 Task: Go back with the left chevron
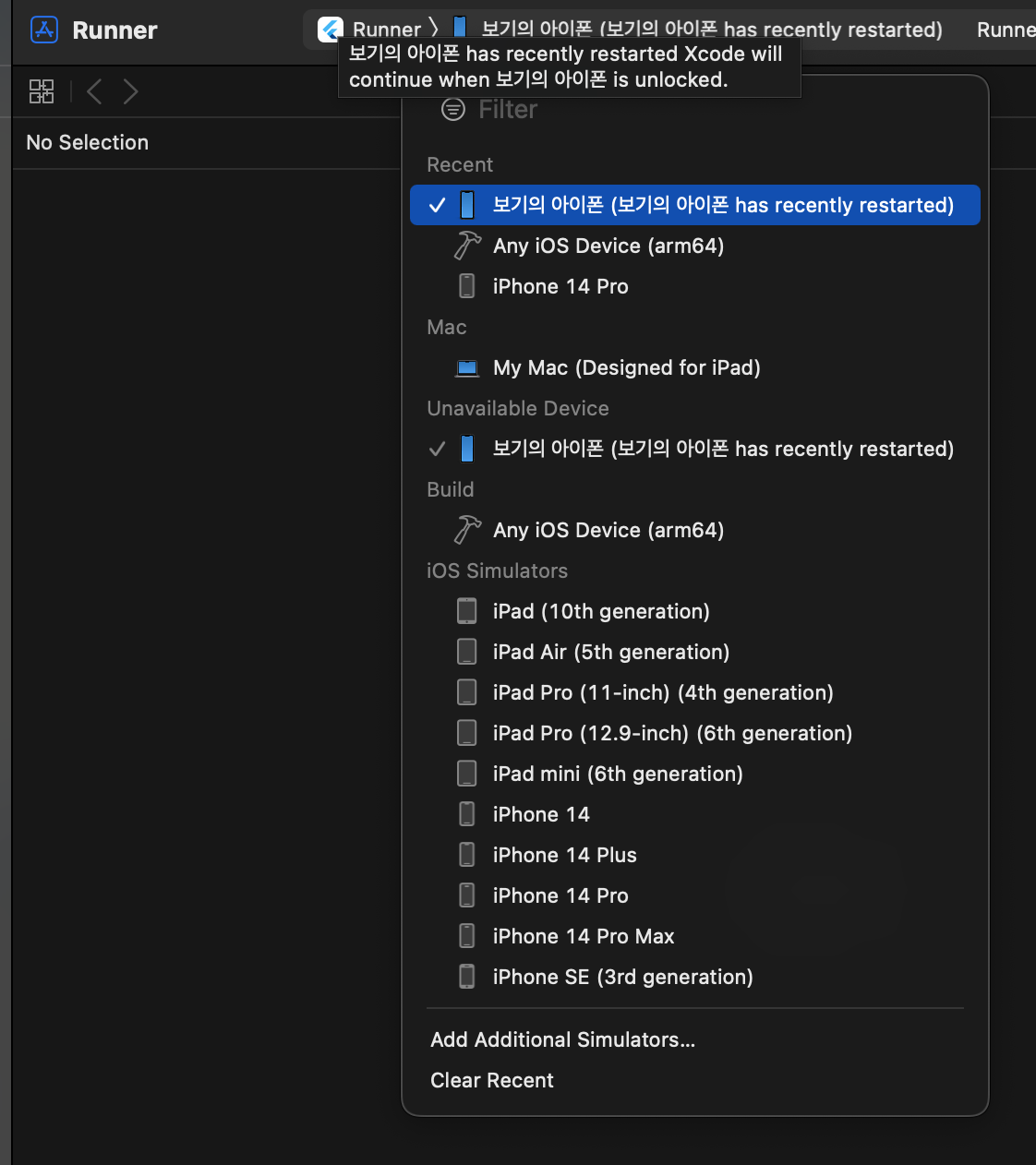click(93, 91)
